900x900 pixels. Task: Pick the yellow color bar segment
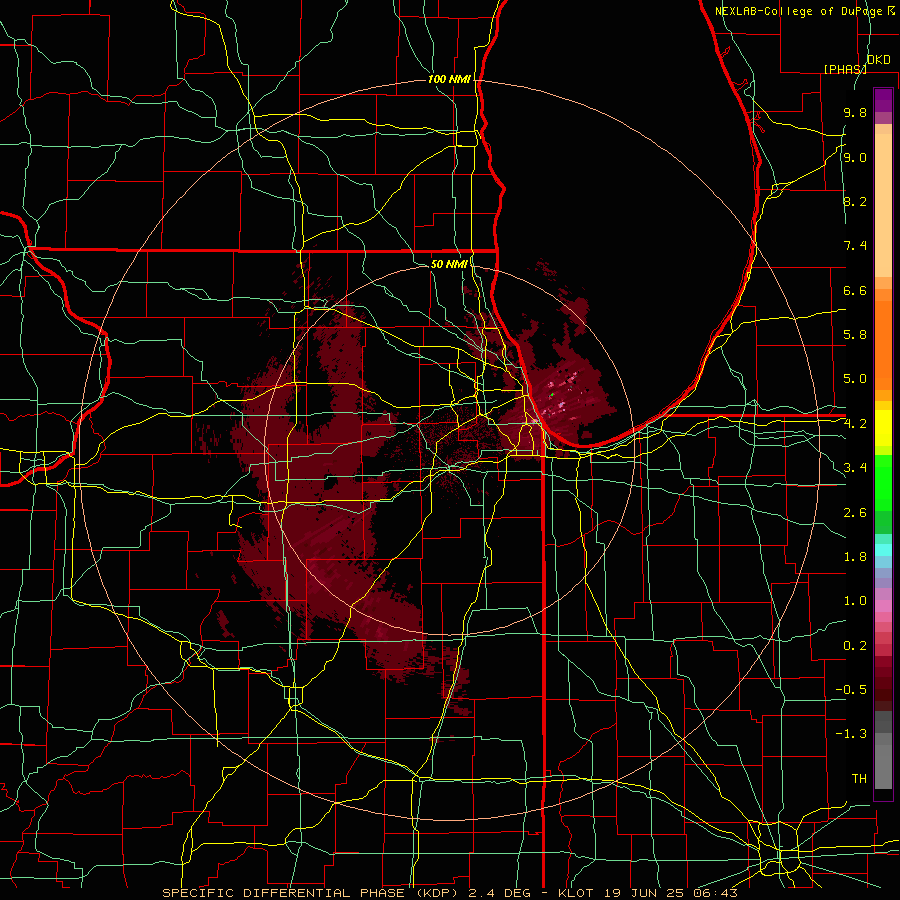tap(883, 428)
